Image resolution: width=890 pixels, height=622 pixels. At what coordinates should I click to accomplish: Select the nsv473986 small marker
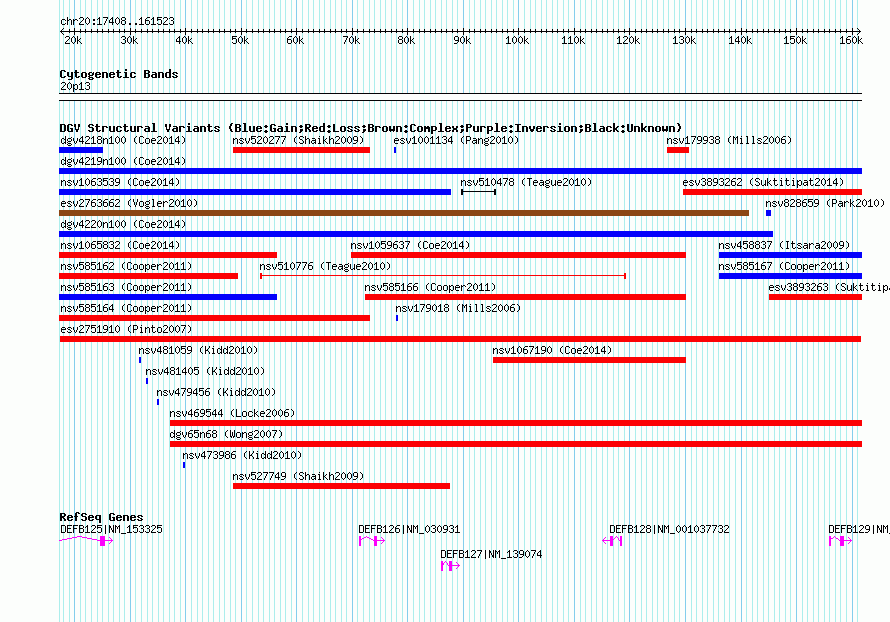[184, 465]
